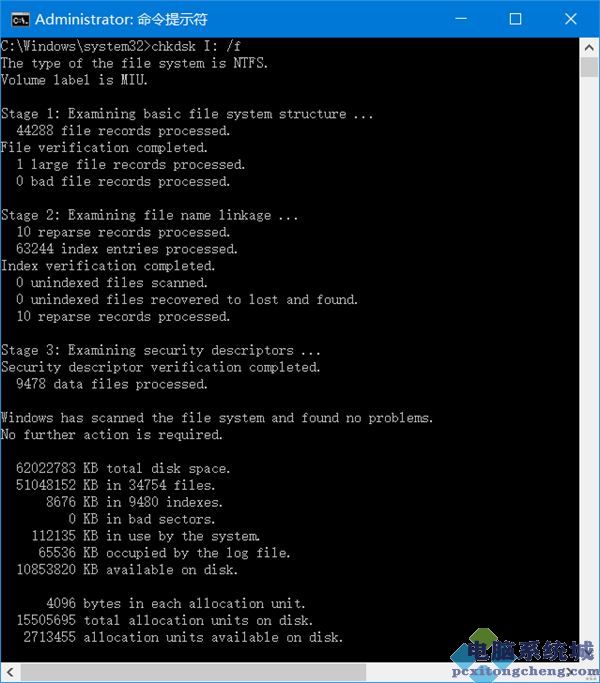
Task: Click the vertical scrollbar up arrow
Action: 589,47
